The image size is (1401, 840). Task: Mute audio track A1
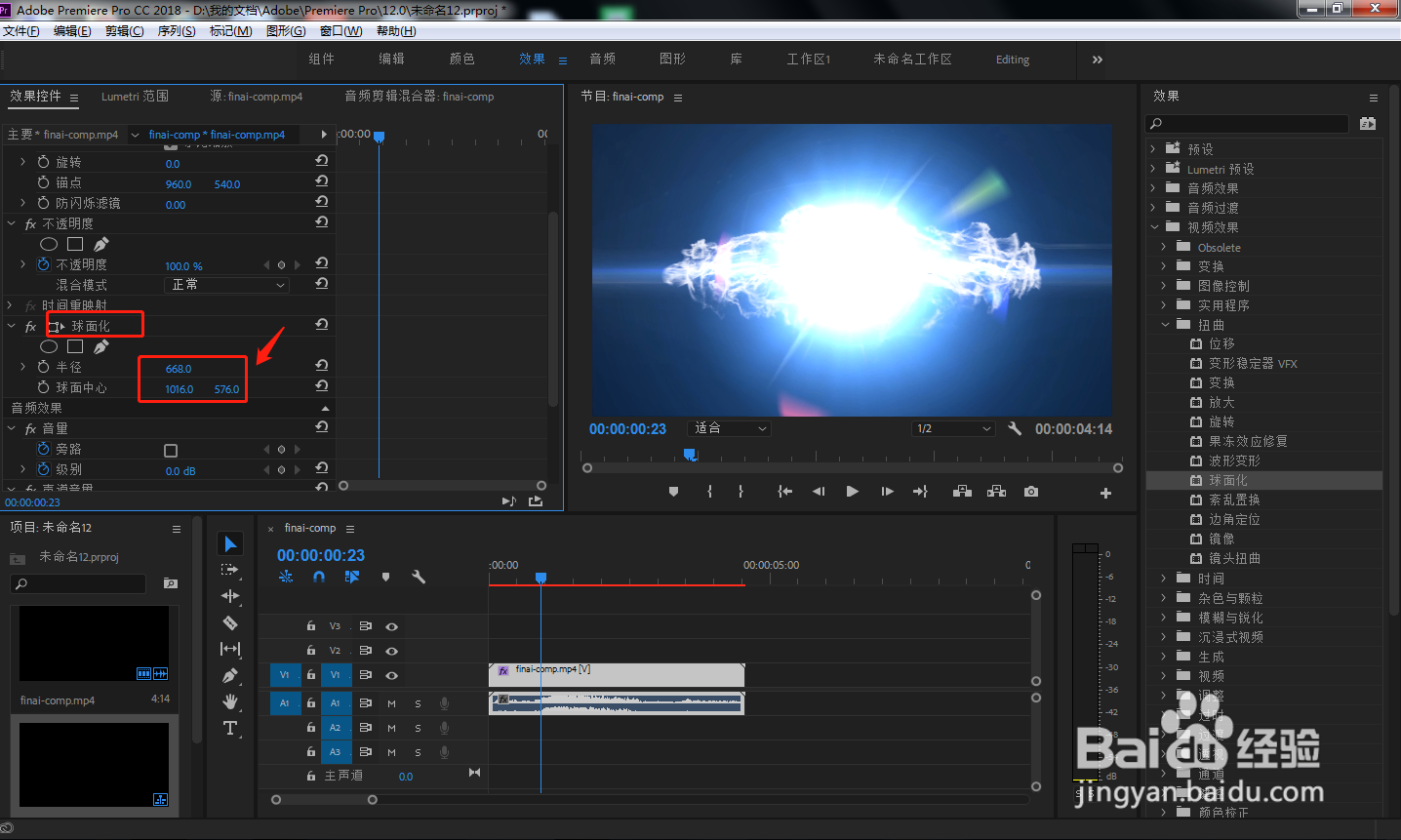[x=391, y=703]
